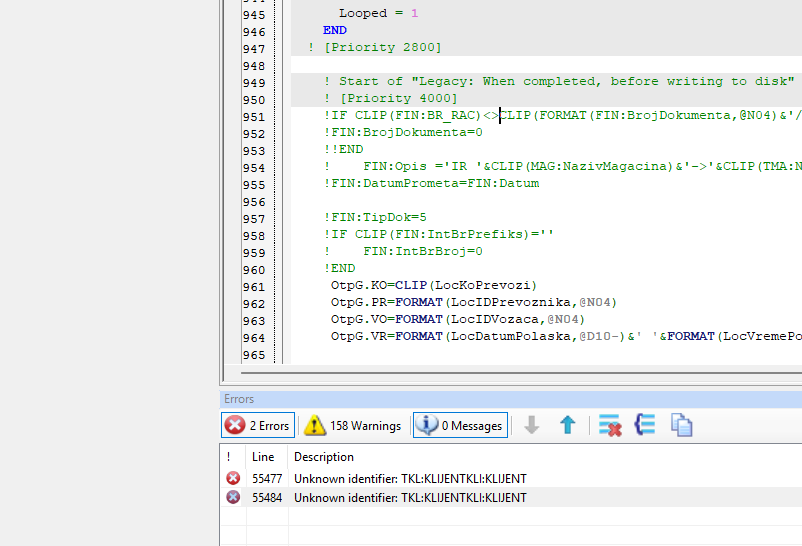Viewport: 802px width, 546px height.
Task: Click the error icon on line 55484 row
Action: tap(233, 497)
